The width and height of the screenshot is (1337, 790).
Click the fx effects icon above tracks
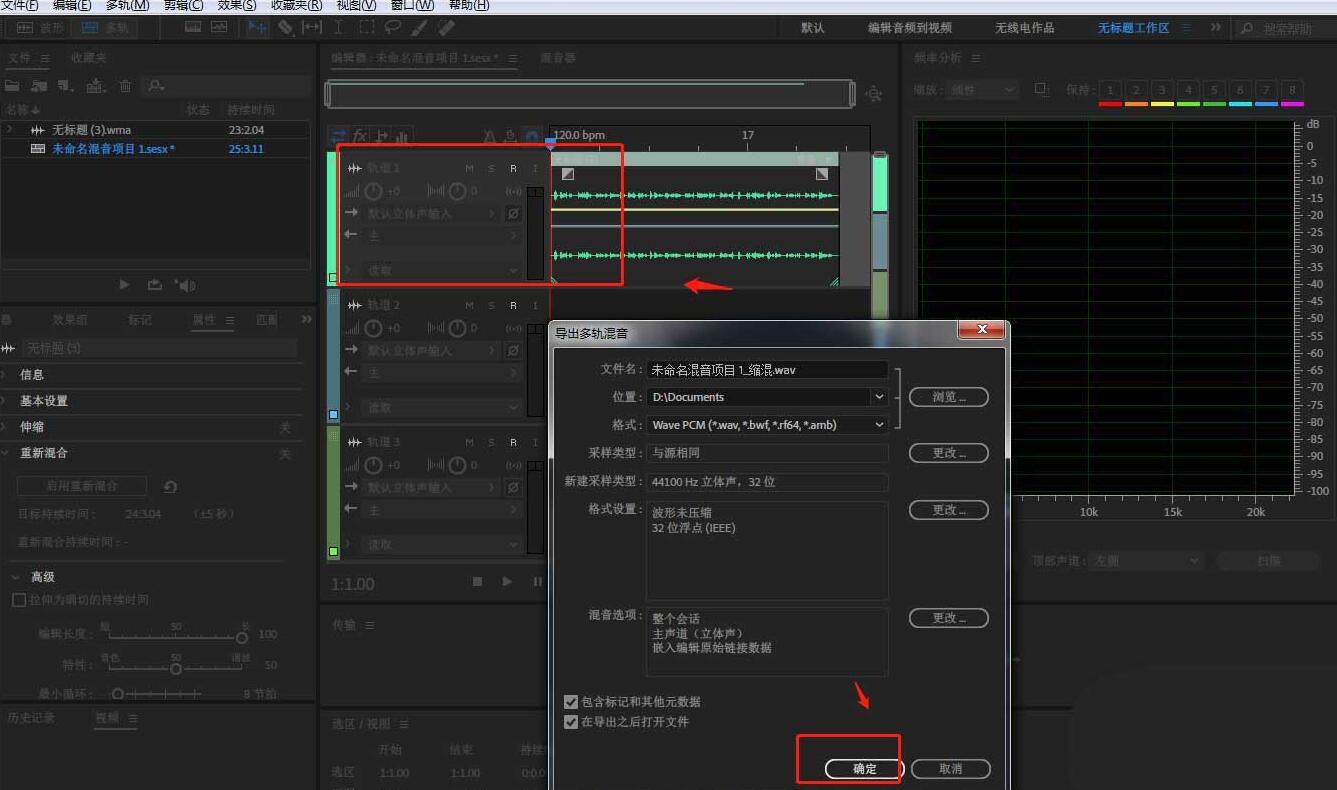[359, 136]
